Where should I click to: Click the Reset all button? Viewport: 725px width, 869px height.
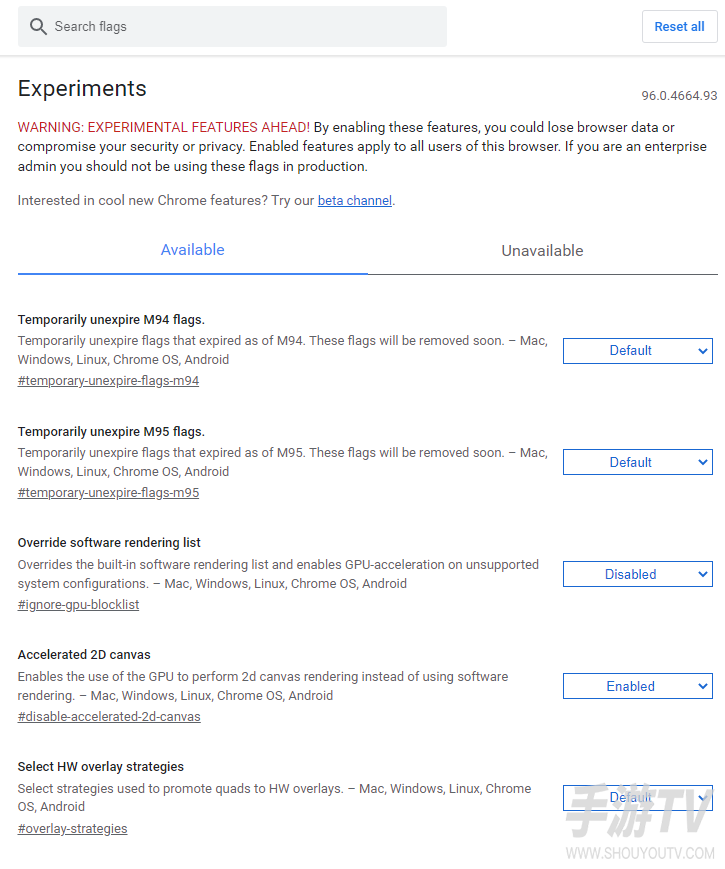click(x=679, y=27)
